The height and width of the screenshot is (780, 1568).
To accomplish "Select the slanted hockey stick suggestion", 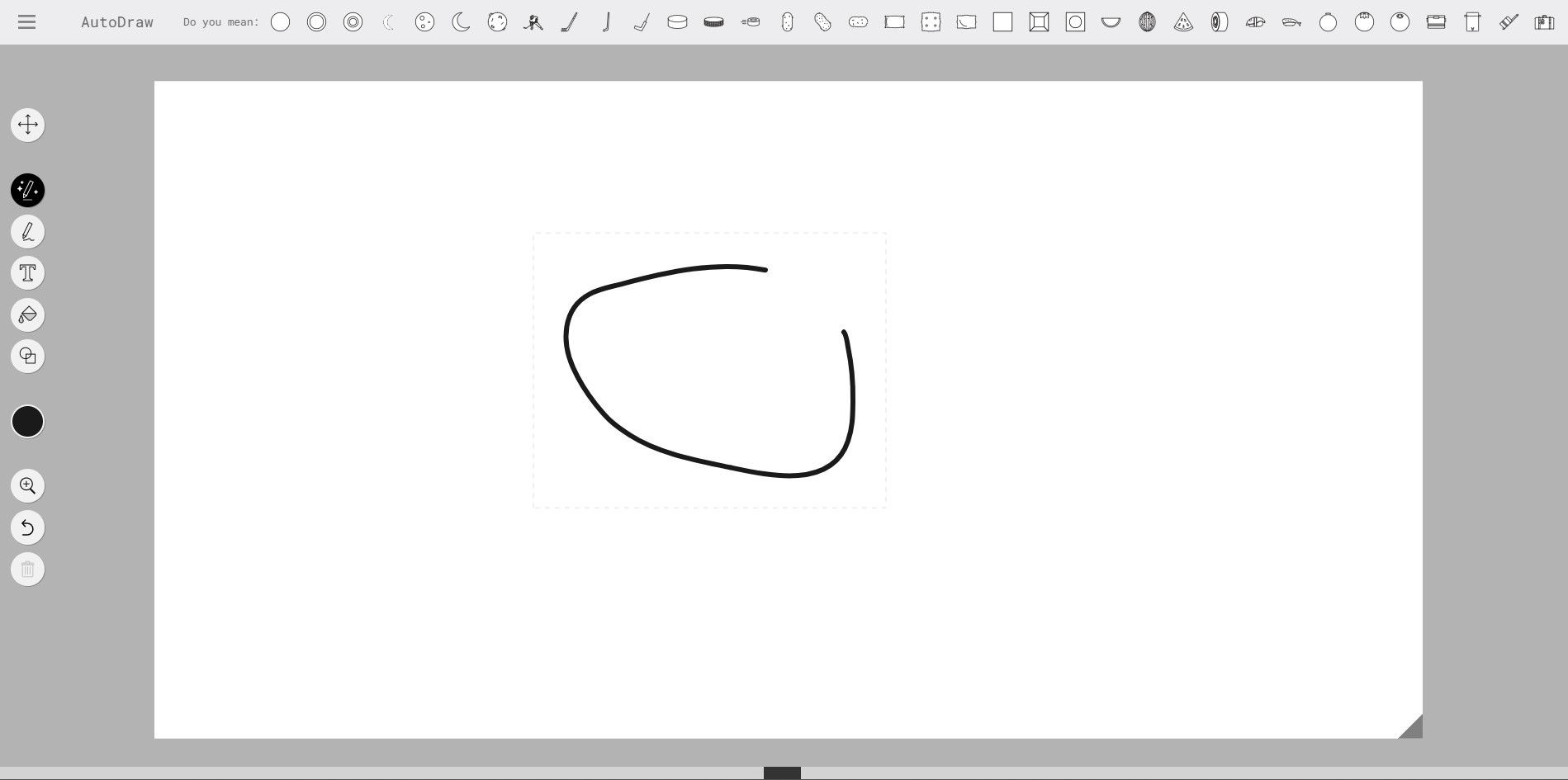I will point(570,22).
